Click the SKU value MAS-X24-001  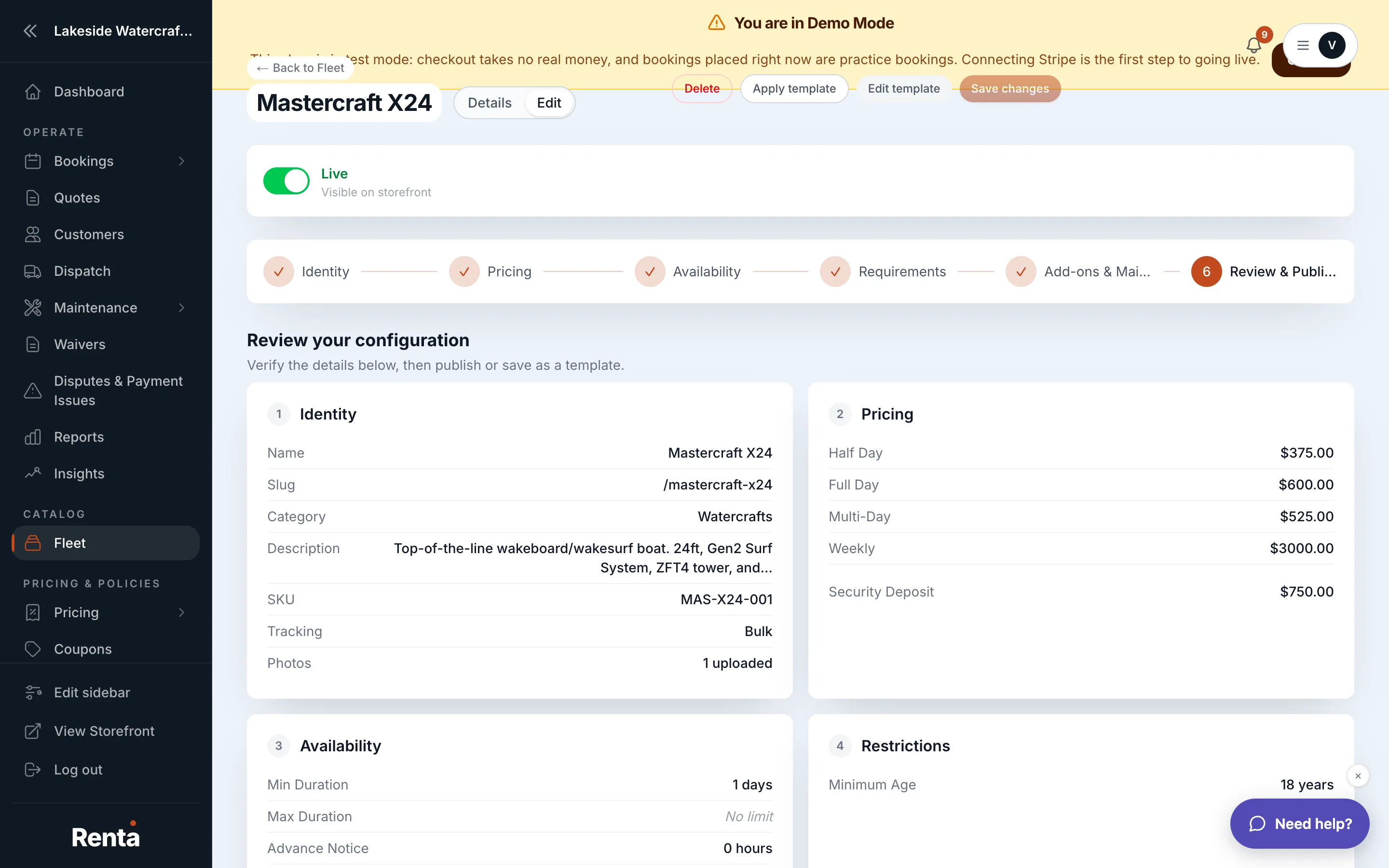(726, 600)
